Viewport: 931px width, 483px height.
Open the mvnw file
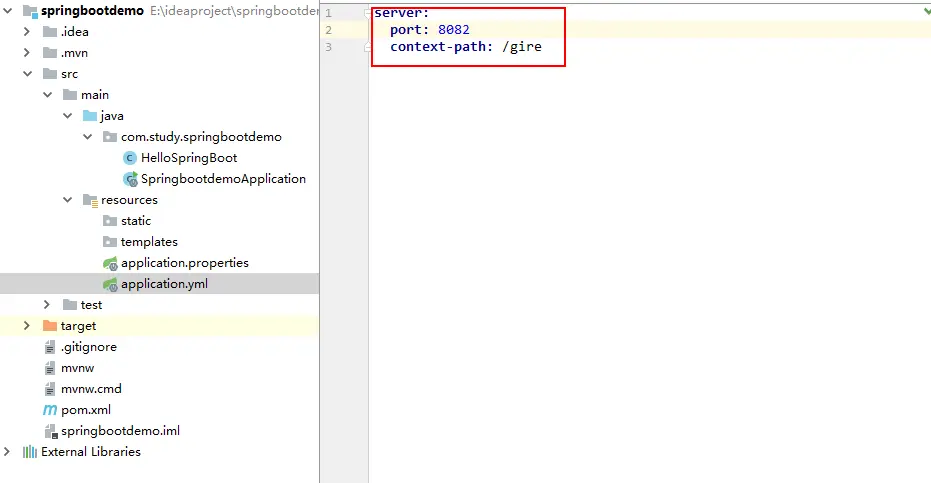[77, 368]
